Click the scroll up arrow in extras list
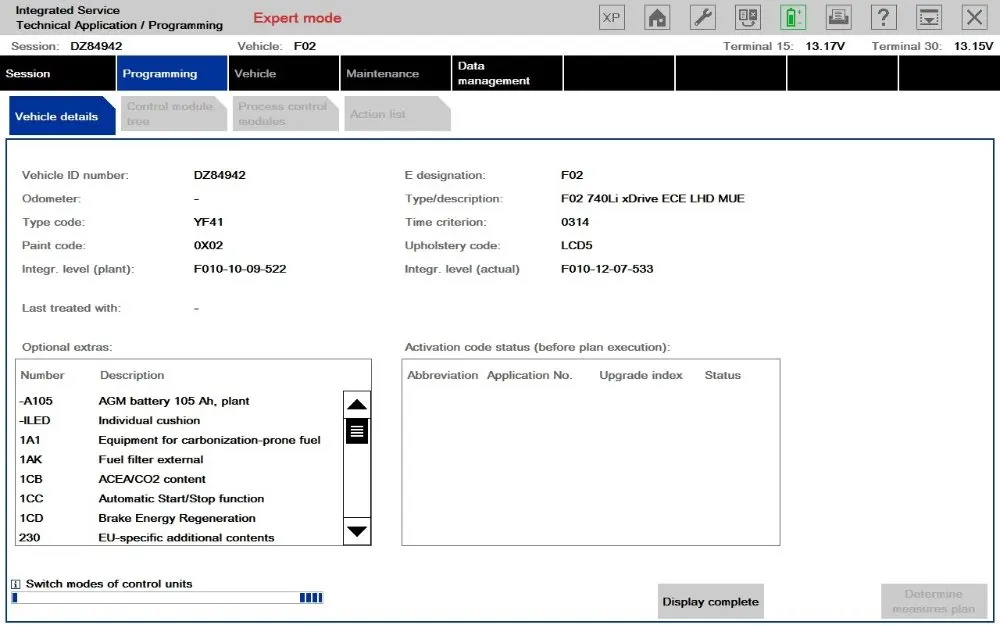1000x625 pixels. (357, 403)
